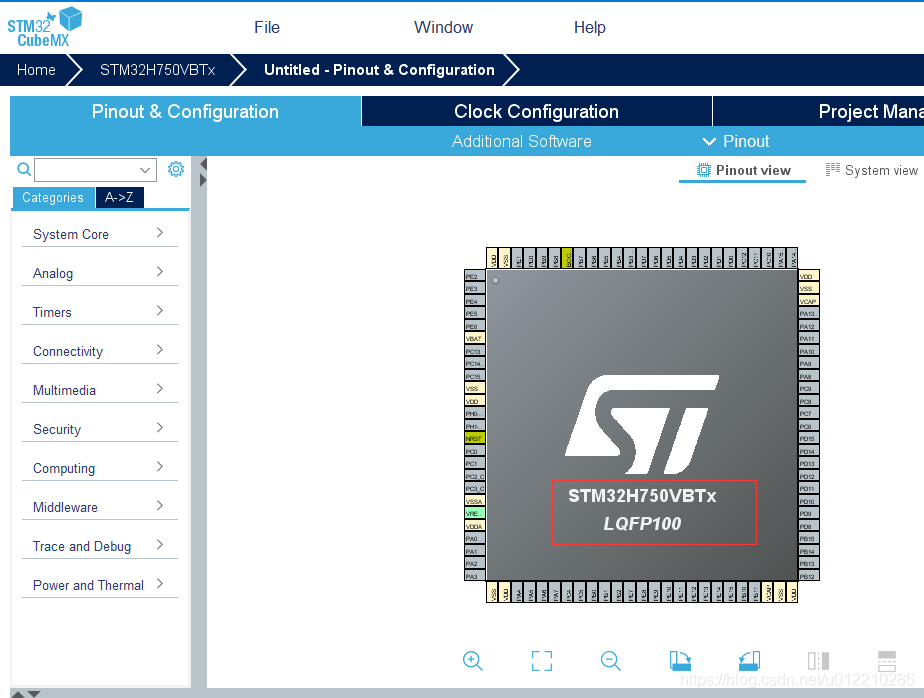Select the PC9 pin on the chip

coord(808,388)
